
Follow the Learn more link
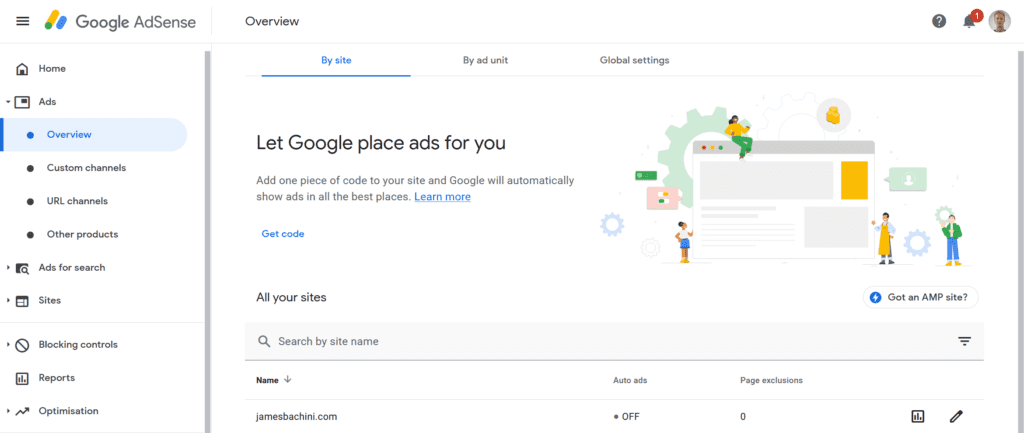pyautogui.click(x=443, y=197)
